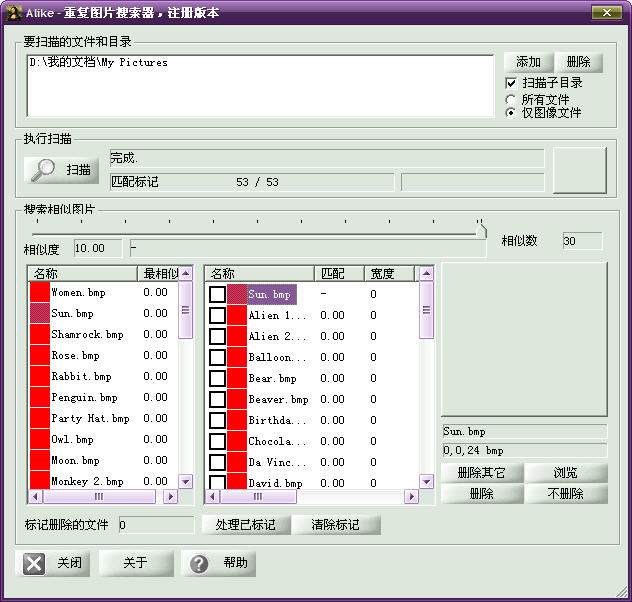This screenshot has width=632, height=602.
Task: Click the red thumbnail beside Women.bmp
Action: [40, 293]
